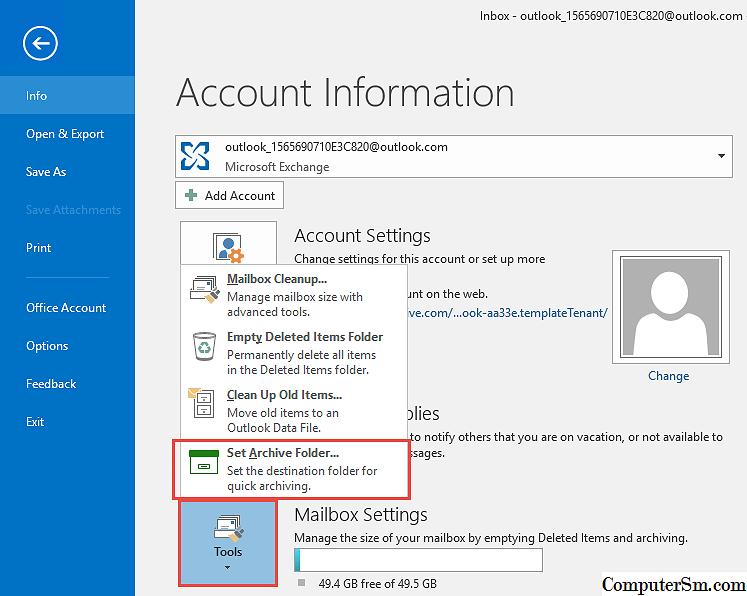747x596 pixels.
Task: Click the recycle bin icon
Action: 204,346
